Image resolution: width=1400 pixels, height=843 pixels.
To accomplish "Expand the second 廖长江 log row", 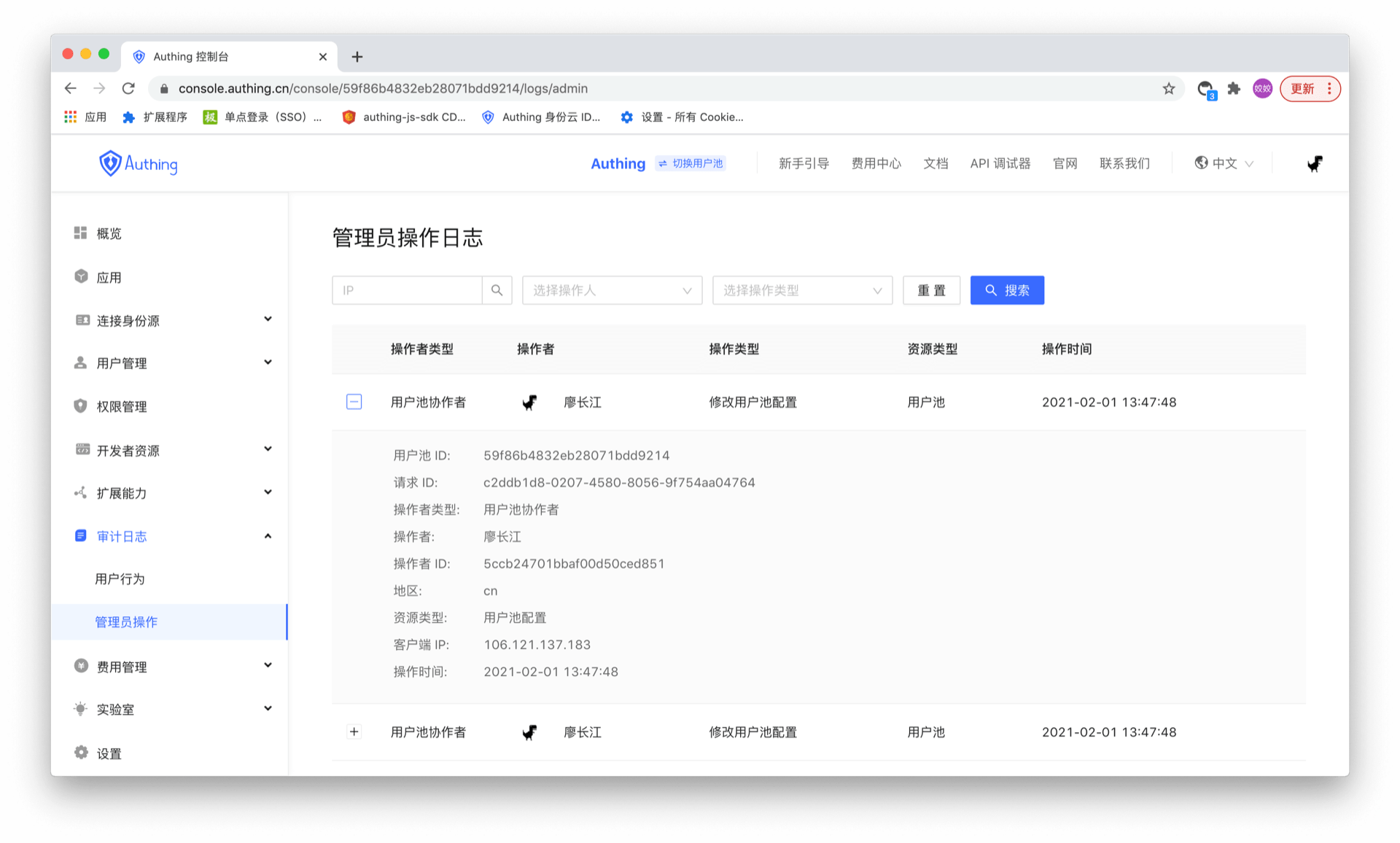I will (x=354, y=731).
